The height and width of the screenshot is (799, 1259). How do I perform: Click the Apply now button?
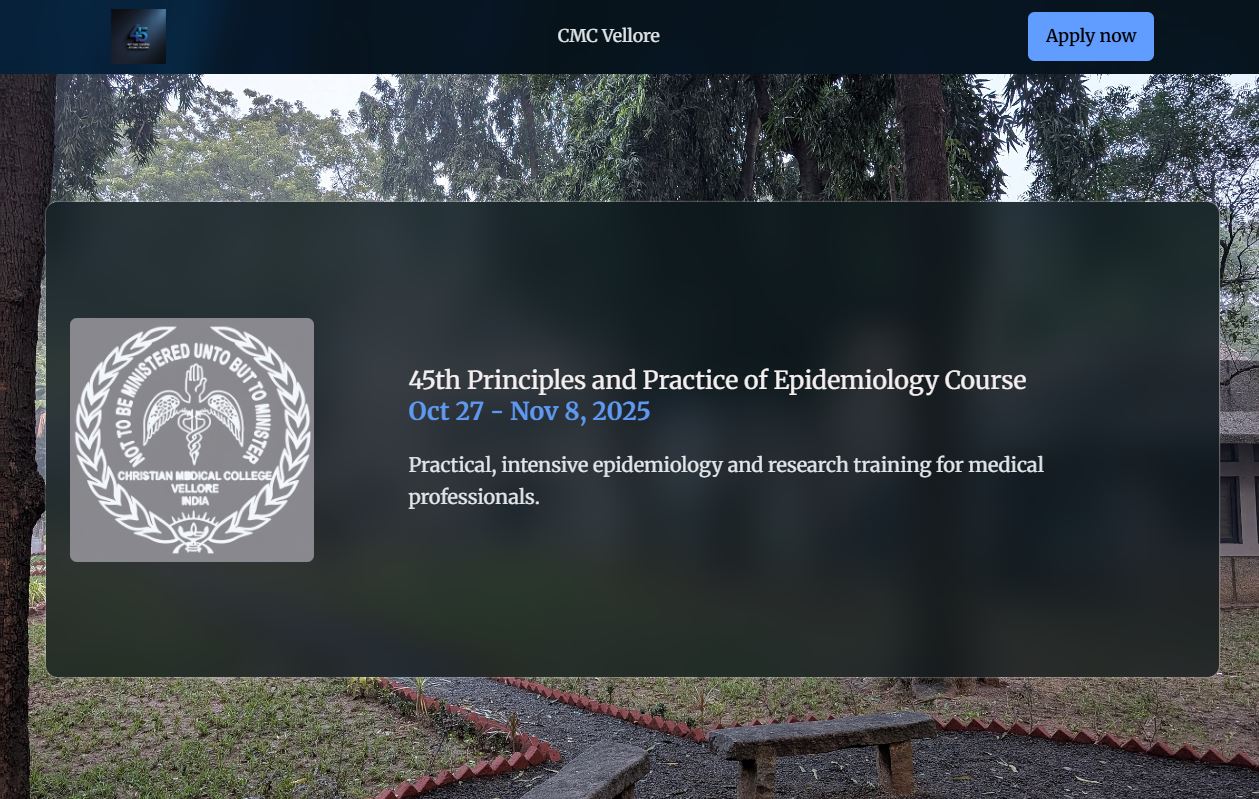click(1090, 36)
